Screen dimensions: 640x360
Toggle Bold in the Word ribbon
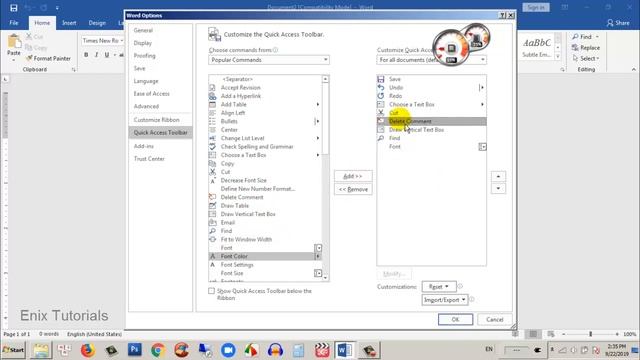86,55
